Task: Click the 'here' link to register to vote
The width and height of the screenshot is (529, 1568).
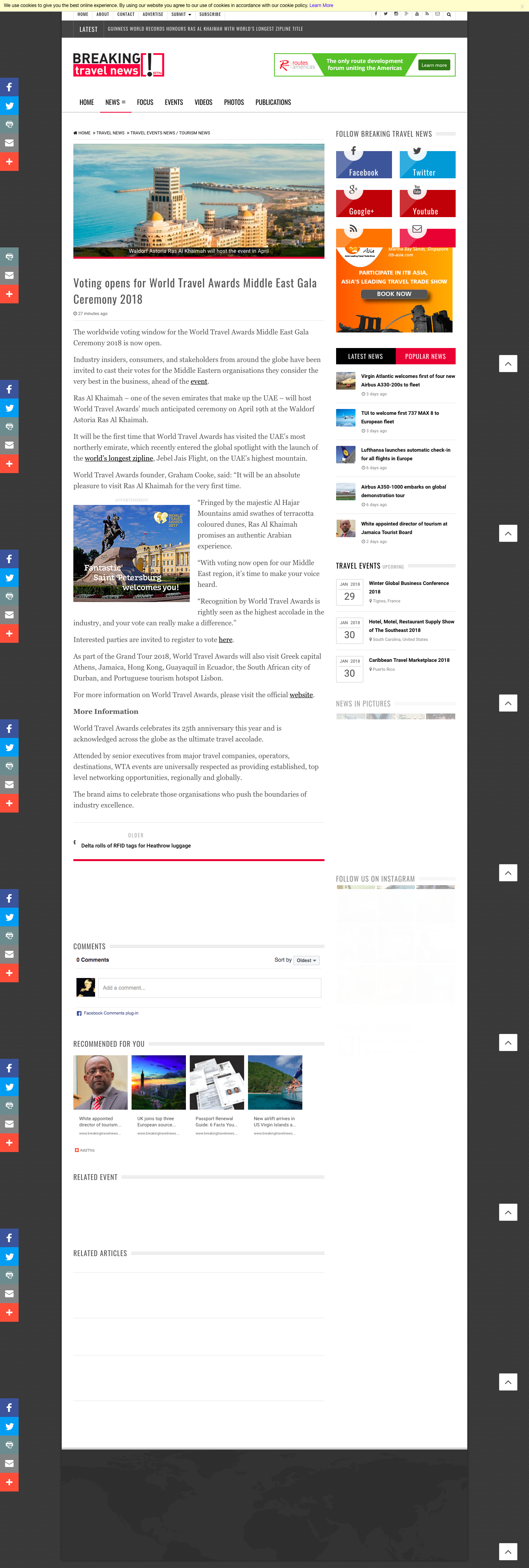Action: click(x=225, y=640)
